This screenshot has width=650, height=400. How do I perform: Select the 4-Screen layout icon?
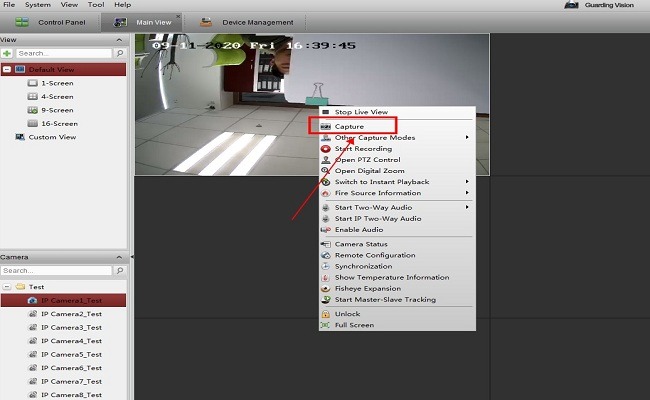[32, 97]
